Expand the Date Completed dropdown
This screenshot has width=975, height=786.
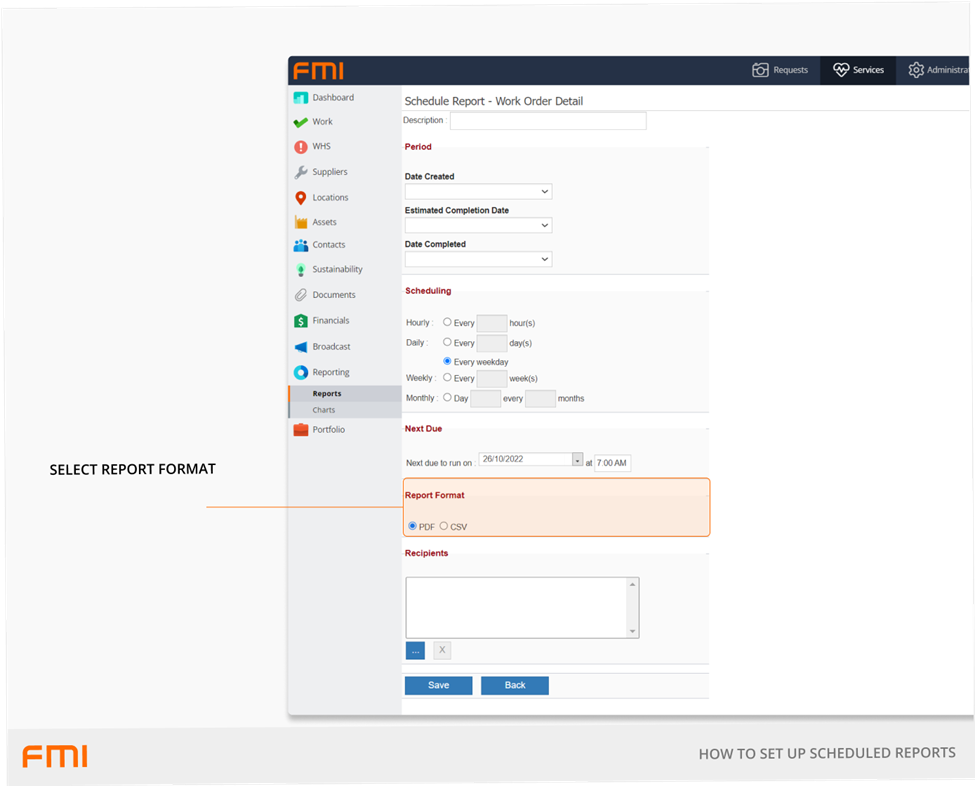pos(478,260)
